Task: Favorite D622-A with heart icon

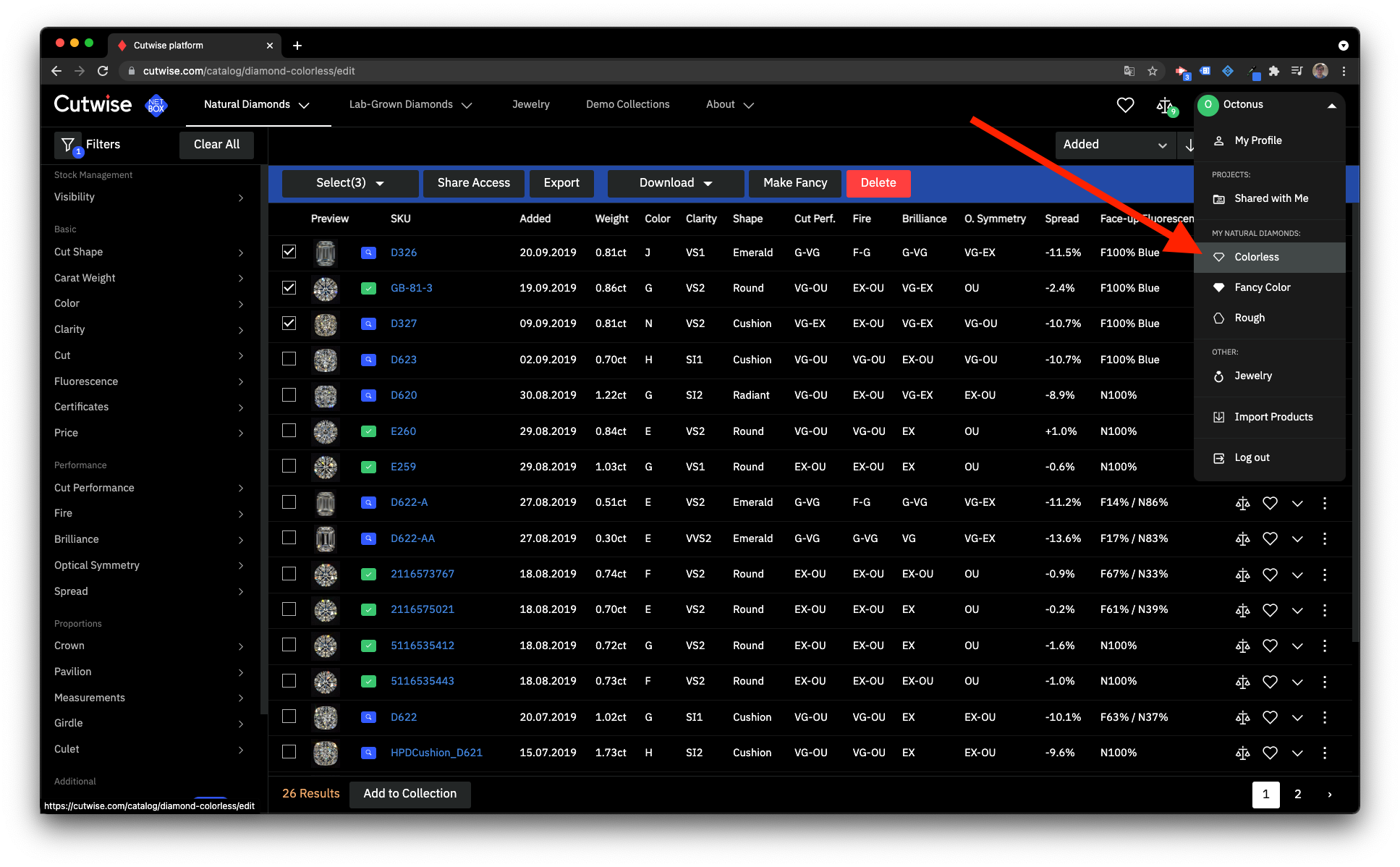Action: (1270, 503)
